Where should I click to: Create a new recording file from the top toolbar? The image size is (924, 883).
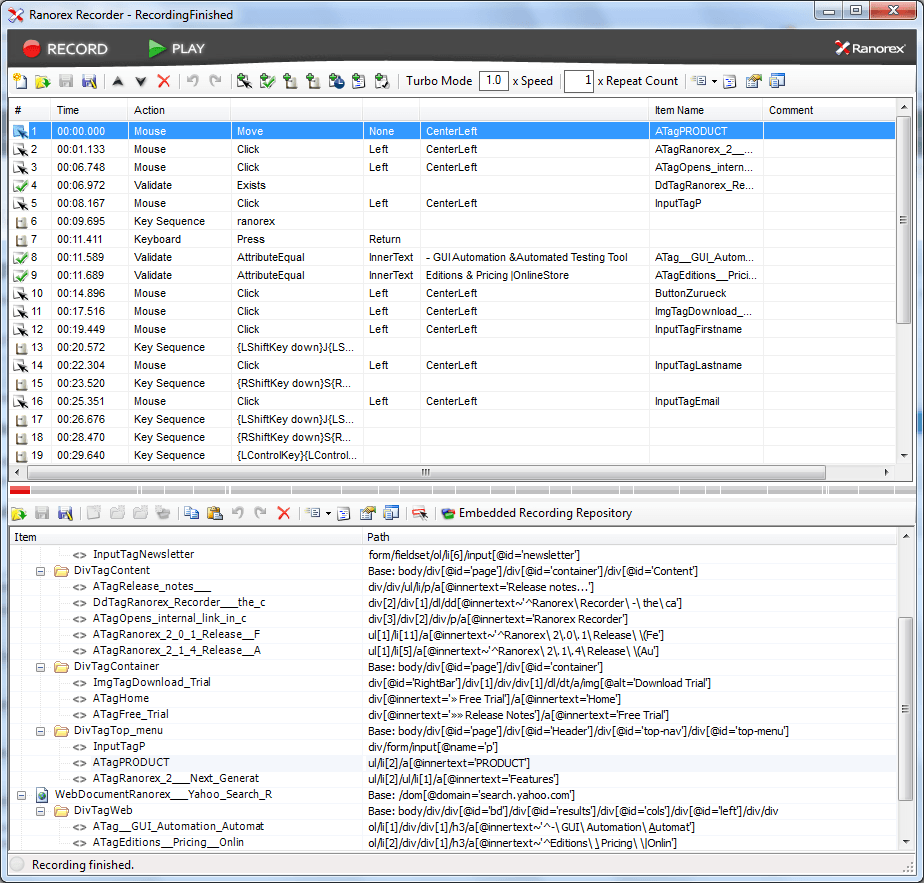tap(19, 81)
